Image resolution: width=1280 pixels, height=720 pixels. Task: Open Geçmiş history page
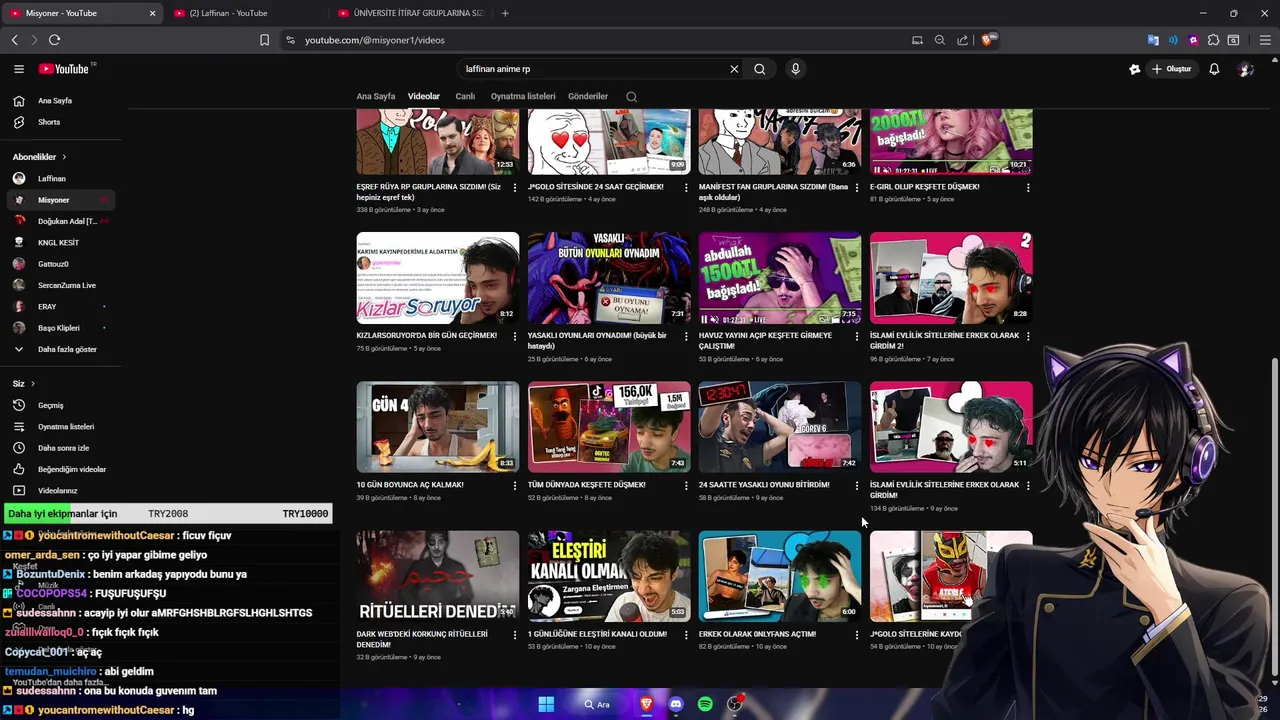pyautogui.click(x=62, y=405)
